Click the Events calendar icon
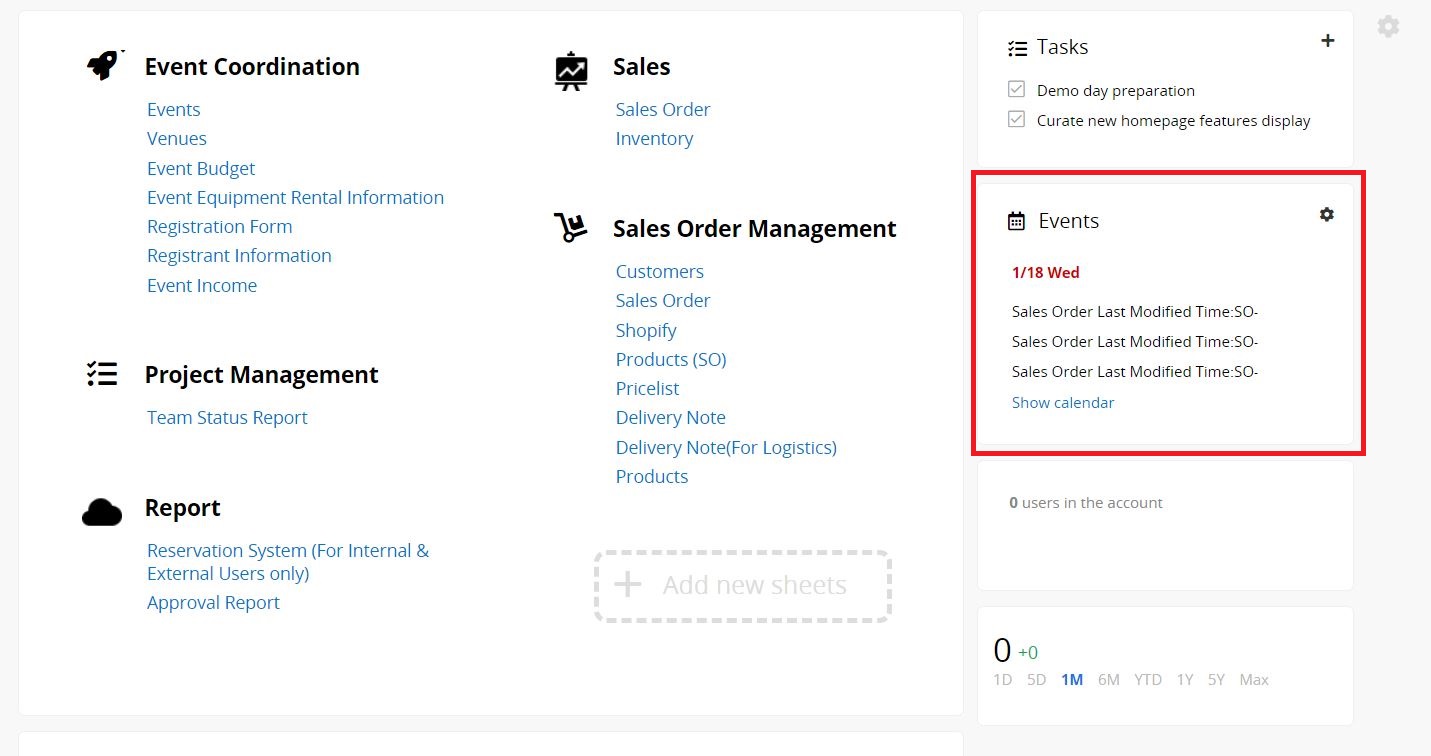The image size is (1431, 756). click(1016, 222)
